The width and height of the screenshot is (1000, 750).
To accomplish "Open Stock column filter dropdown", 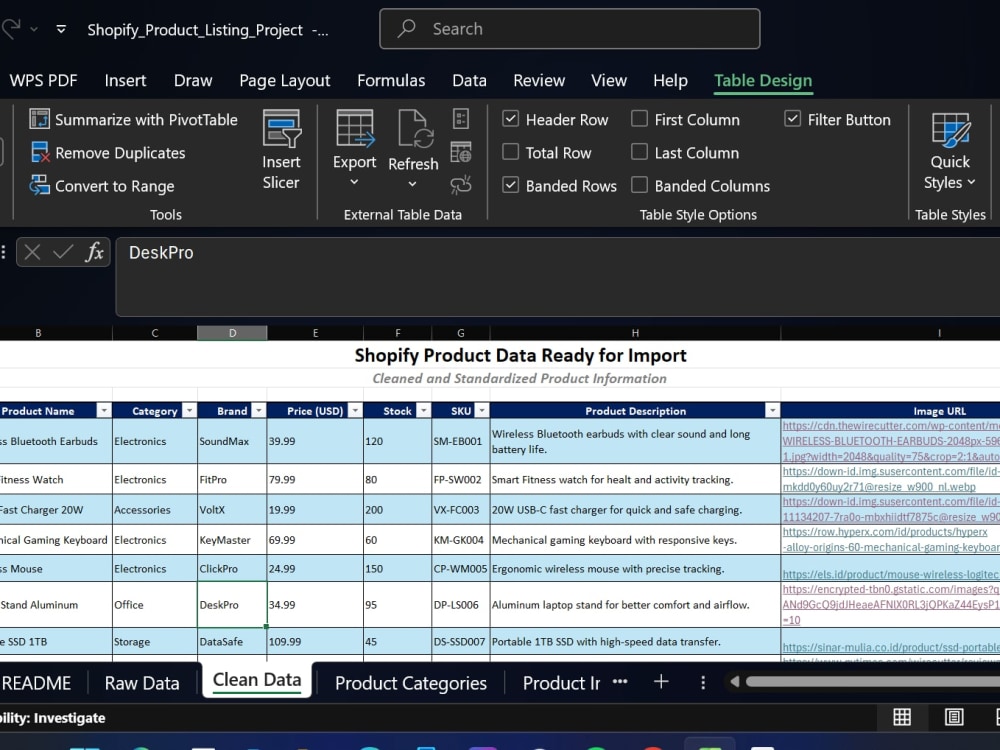I will pos(423,411).
